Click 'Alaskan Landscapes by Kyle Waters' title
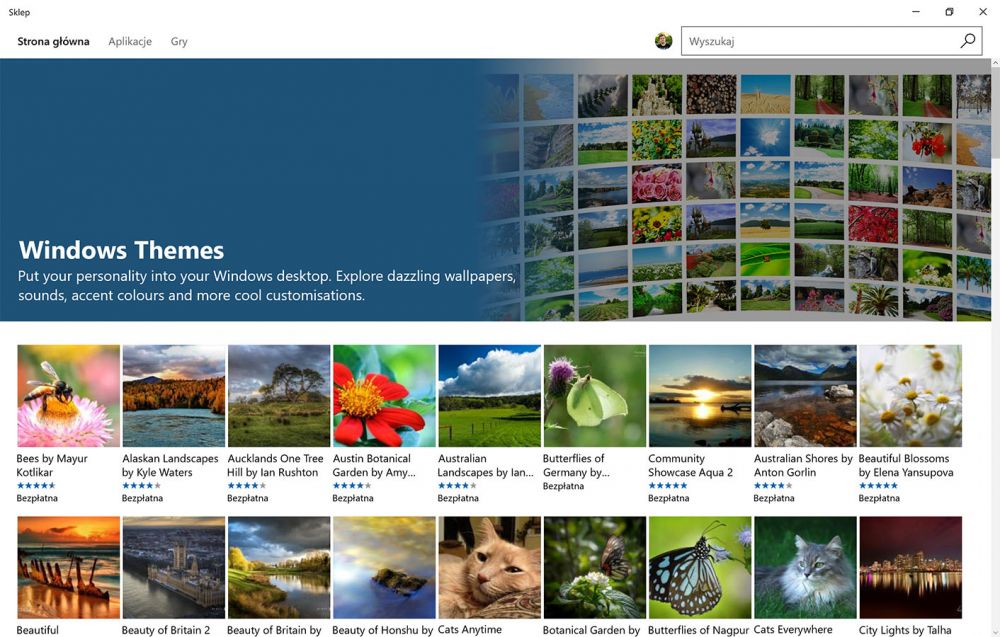The width and height of the screenshot is (1000, 637). 170,465
